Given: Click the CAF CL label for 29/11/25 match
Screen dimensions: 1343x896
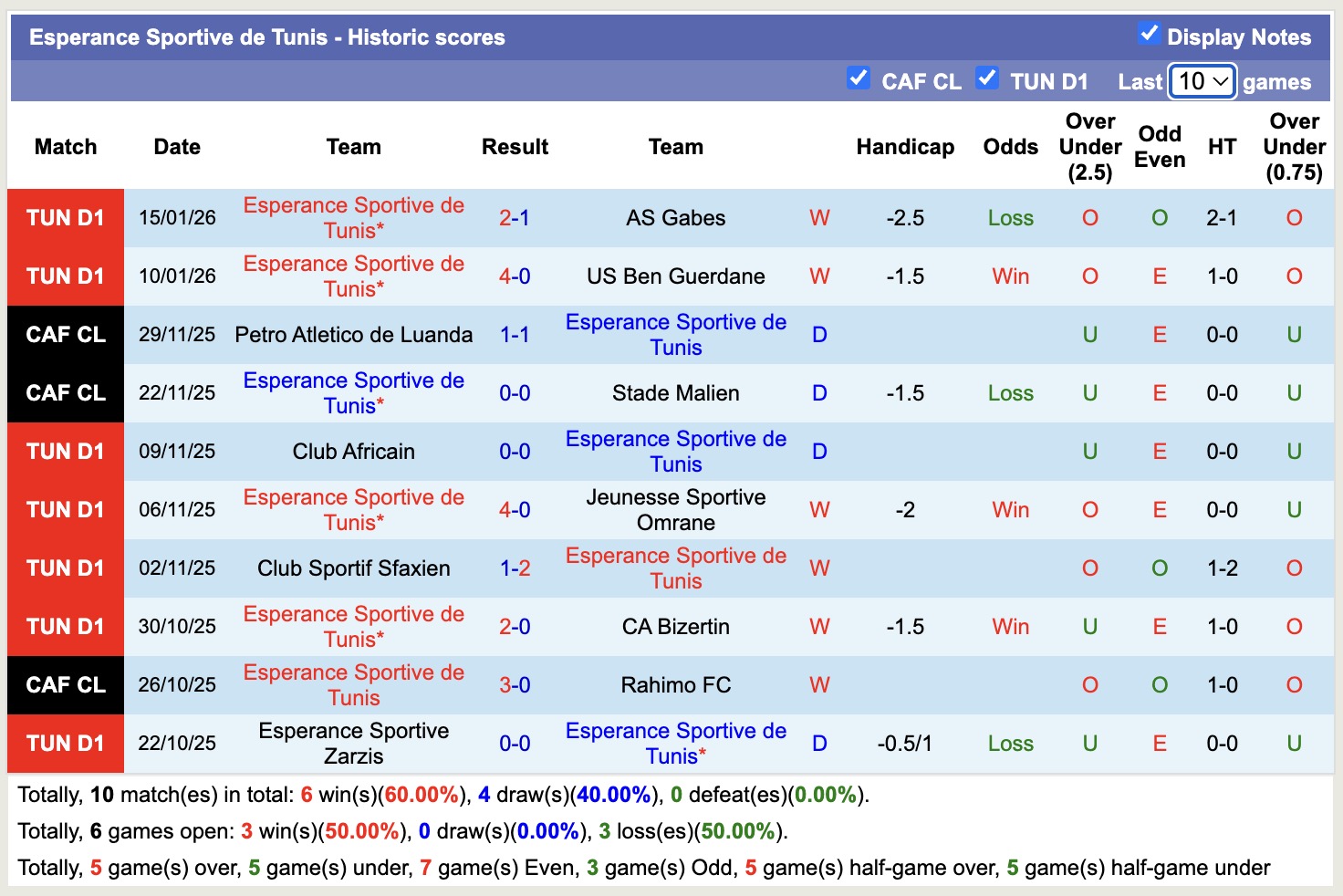Looking at the screenshot, I should (65, 335).
